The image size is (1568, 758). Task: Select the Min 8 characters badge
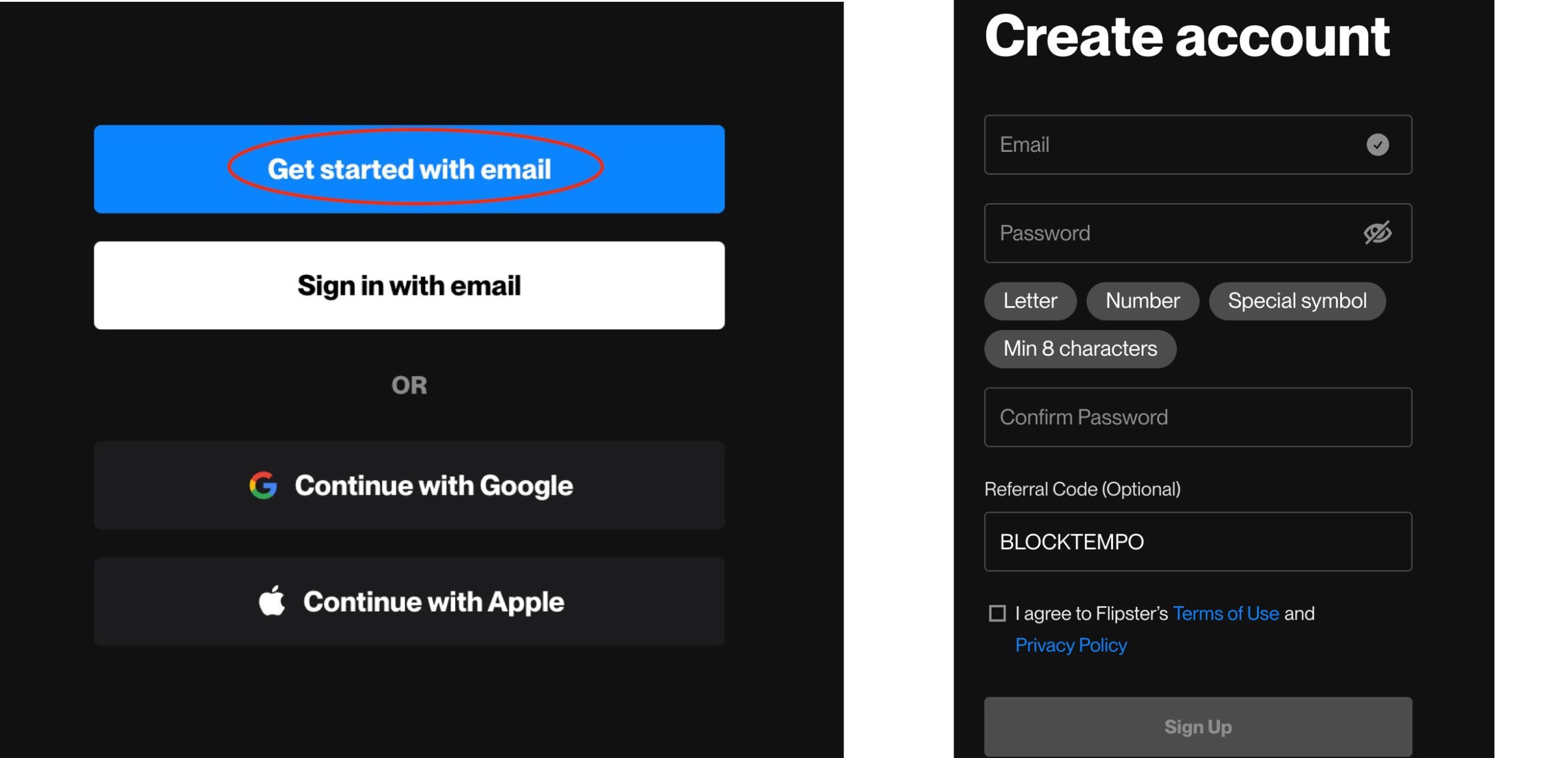(x=1080, y=348)
